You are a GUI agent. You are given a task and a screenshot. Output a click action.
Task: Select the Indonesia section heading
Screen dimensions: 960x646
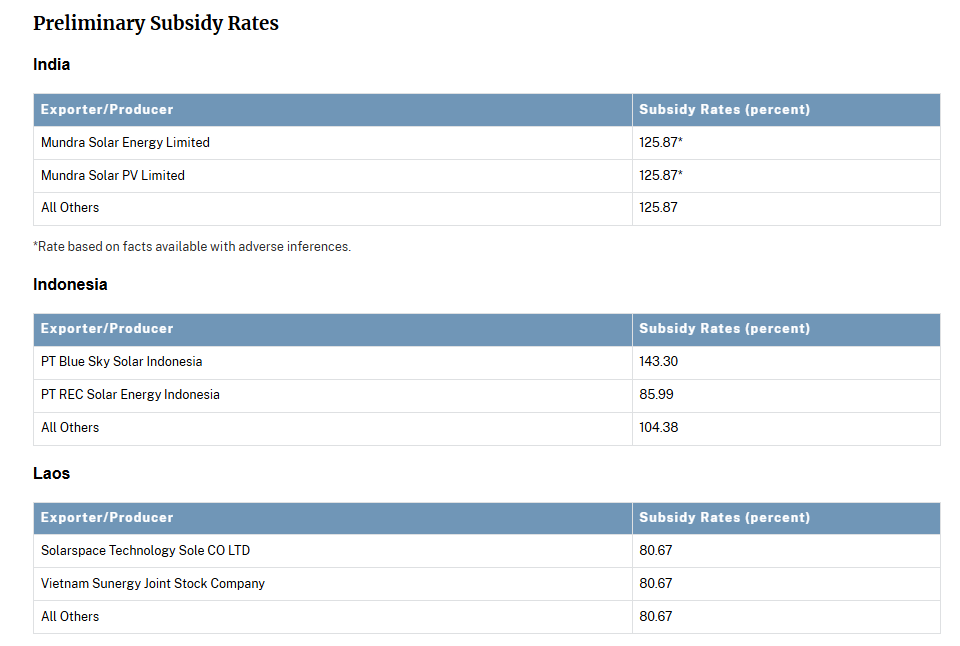[70, 285]
